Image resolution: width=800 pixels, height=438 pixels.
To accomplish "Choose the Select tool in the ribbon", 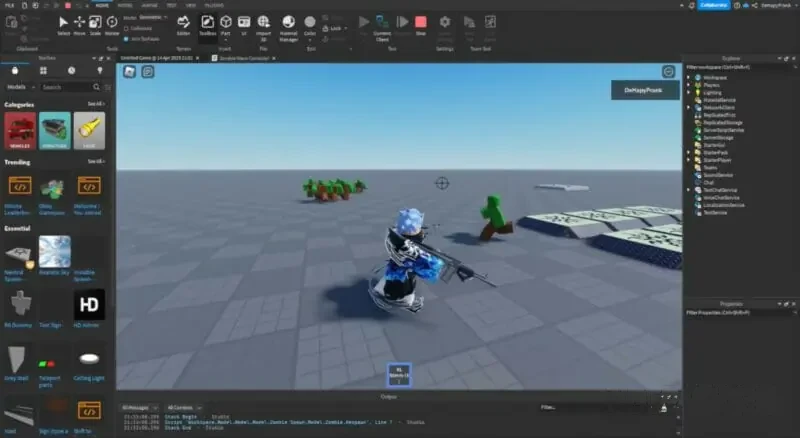I will (x=63, y=26).
